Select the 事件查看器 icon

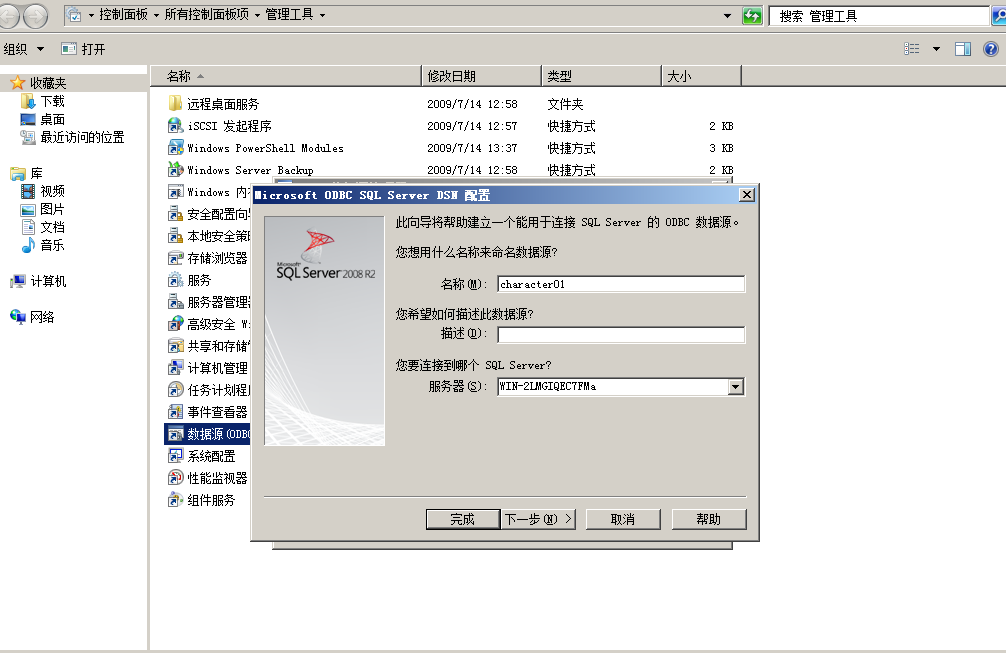[175, 412]
